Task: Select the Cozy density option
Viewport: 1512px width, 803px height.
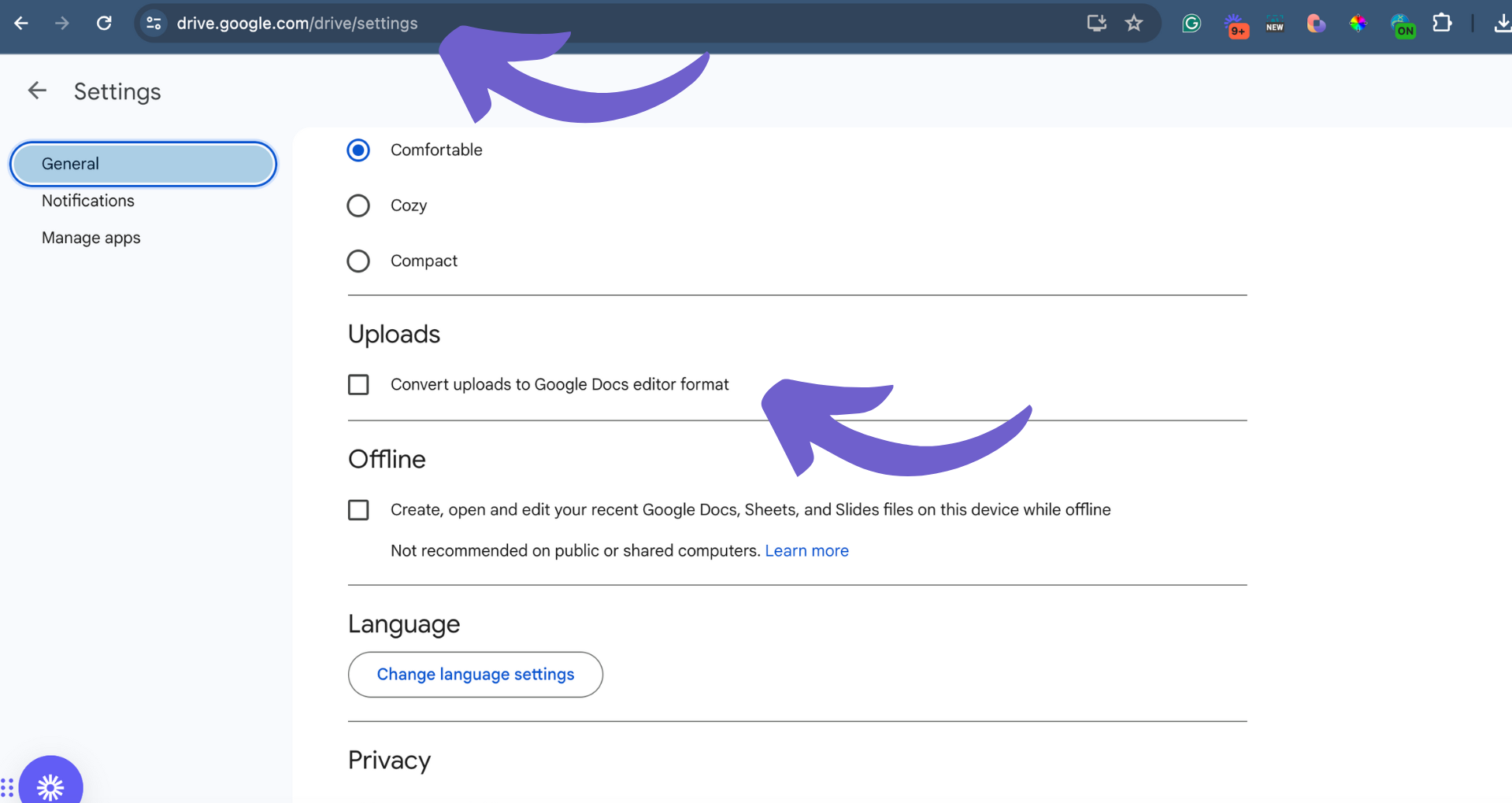Action: pos(358,205)
